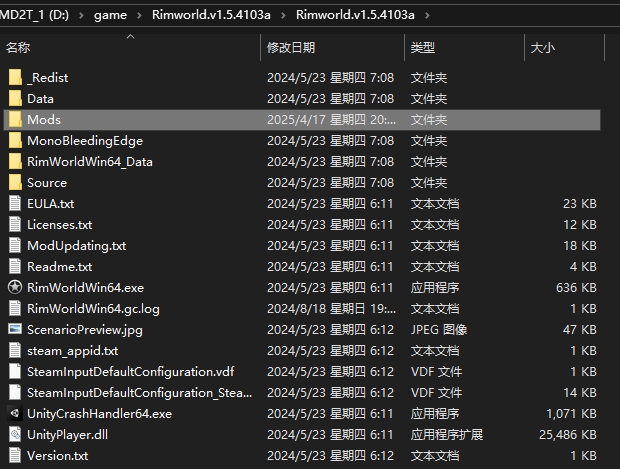
Task: Select the steam_appid.txt file name
Action: [73, 351]
